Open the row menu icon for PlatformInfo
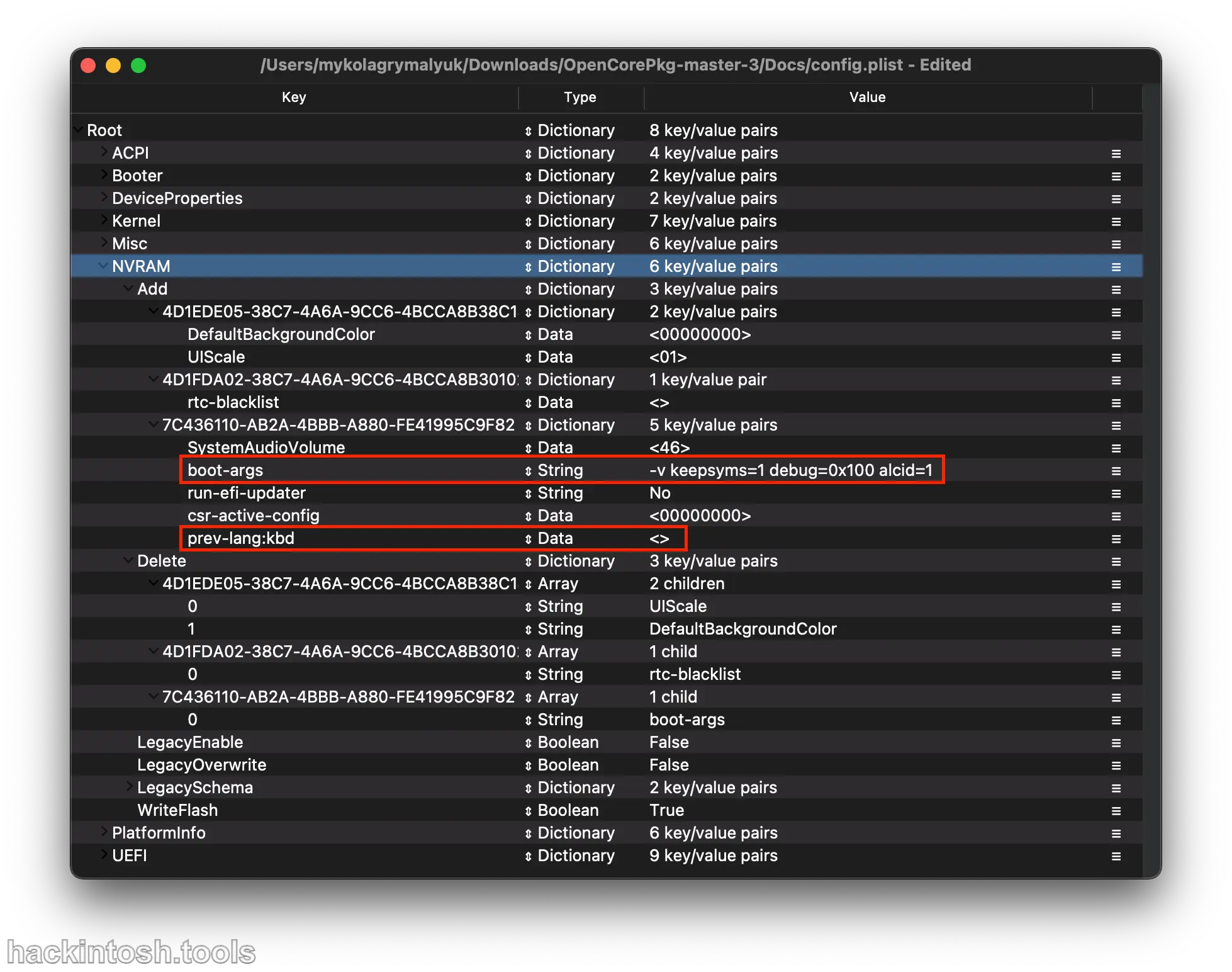The image size is (1232, 972). (x=1116, y=834)
